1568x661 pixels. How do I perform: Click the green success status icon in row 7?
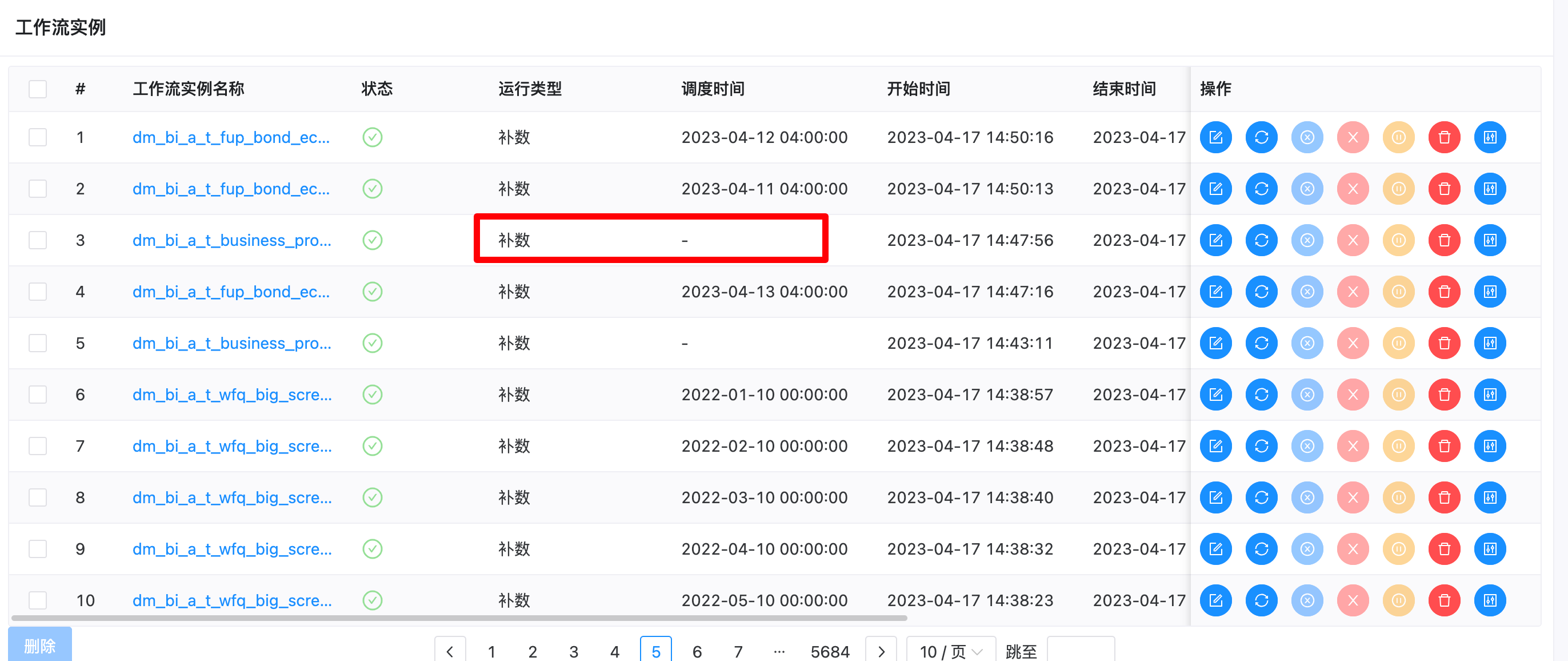point(372,445)
